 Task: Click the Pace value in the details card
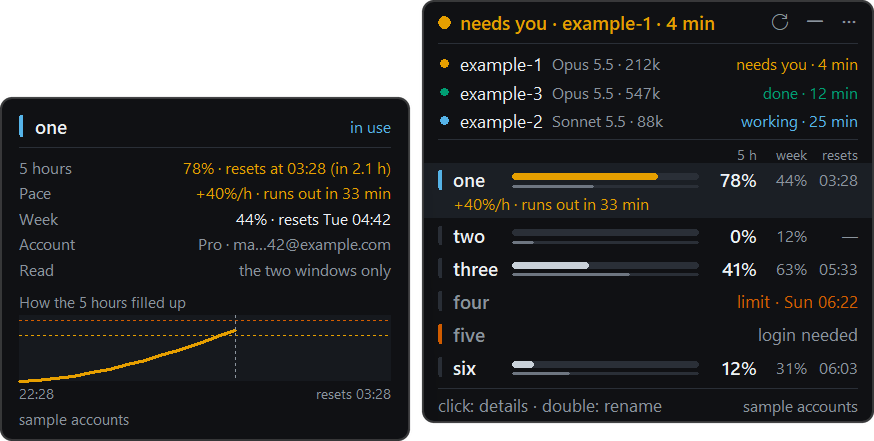[293, 193]
